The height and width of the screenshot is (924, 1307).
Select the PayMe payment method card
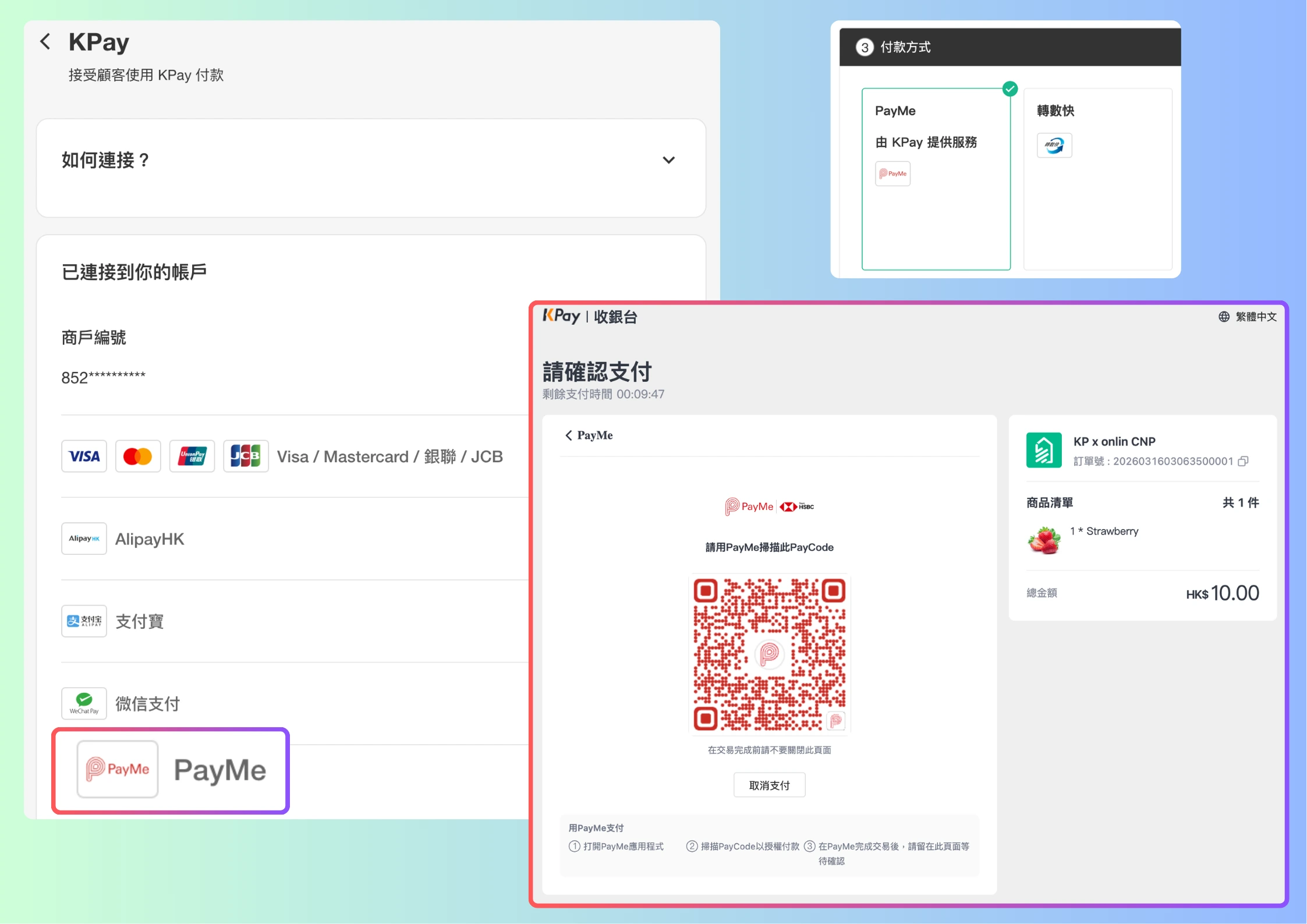click(x=936, y=179)
